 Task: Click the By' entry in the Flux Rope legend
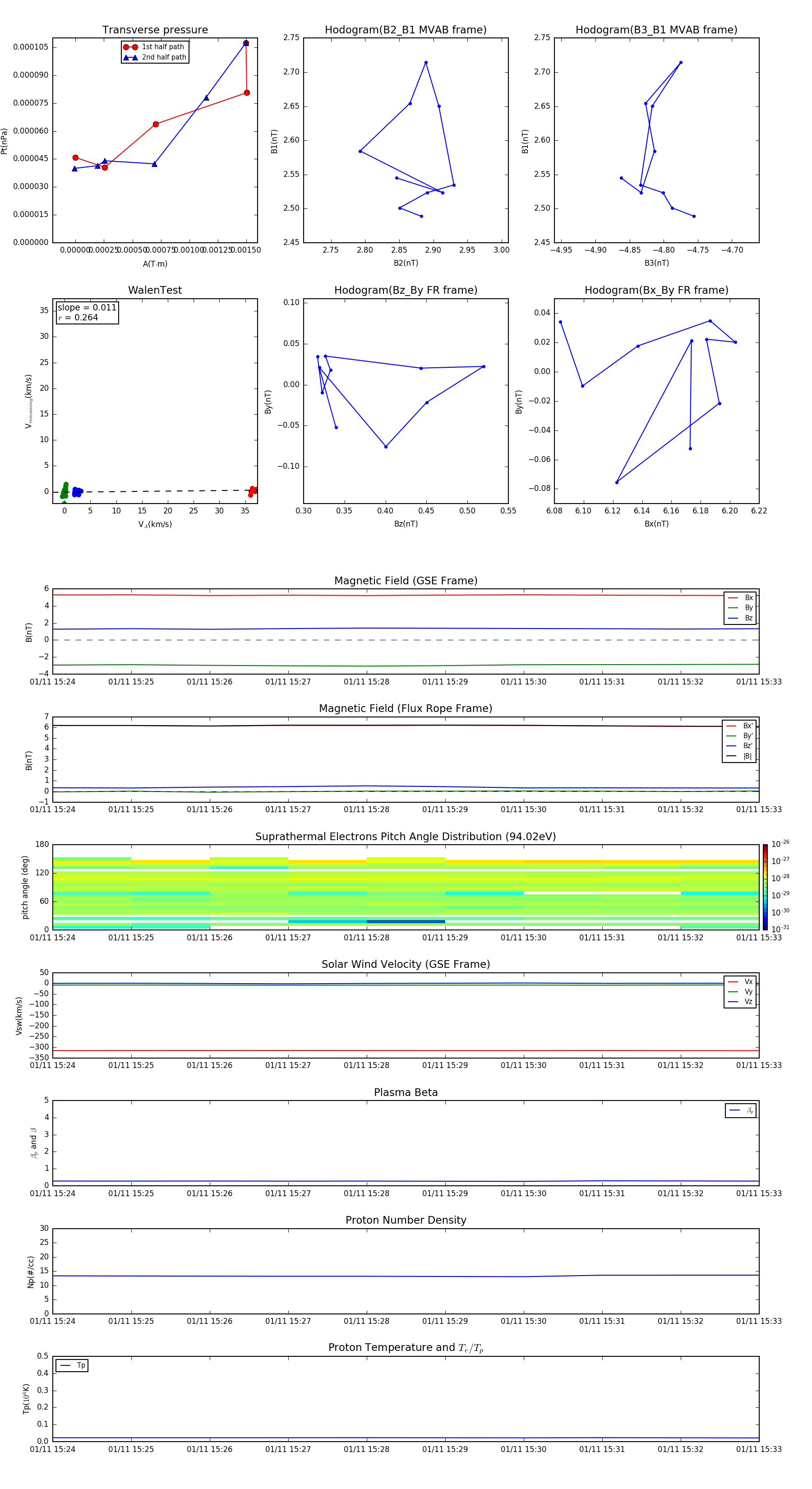click(x=739, y=736)
